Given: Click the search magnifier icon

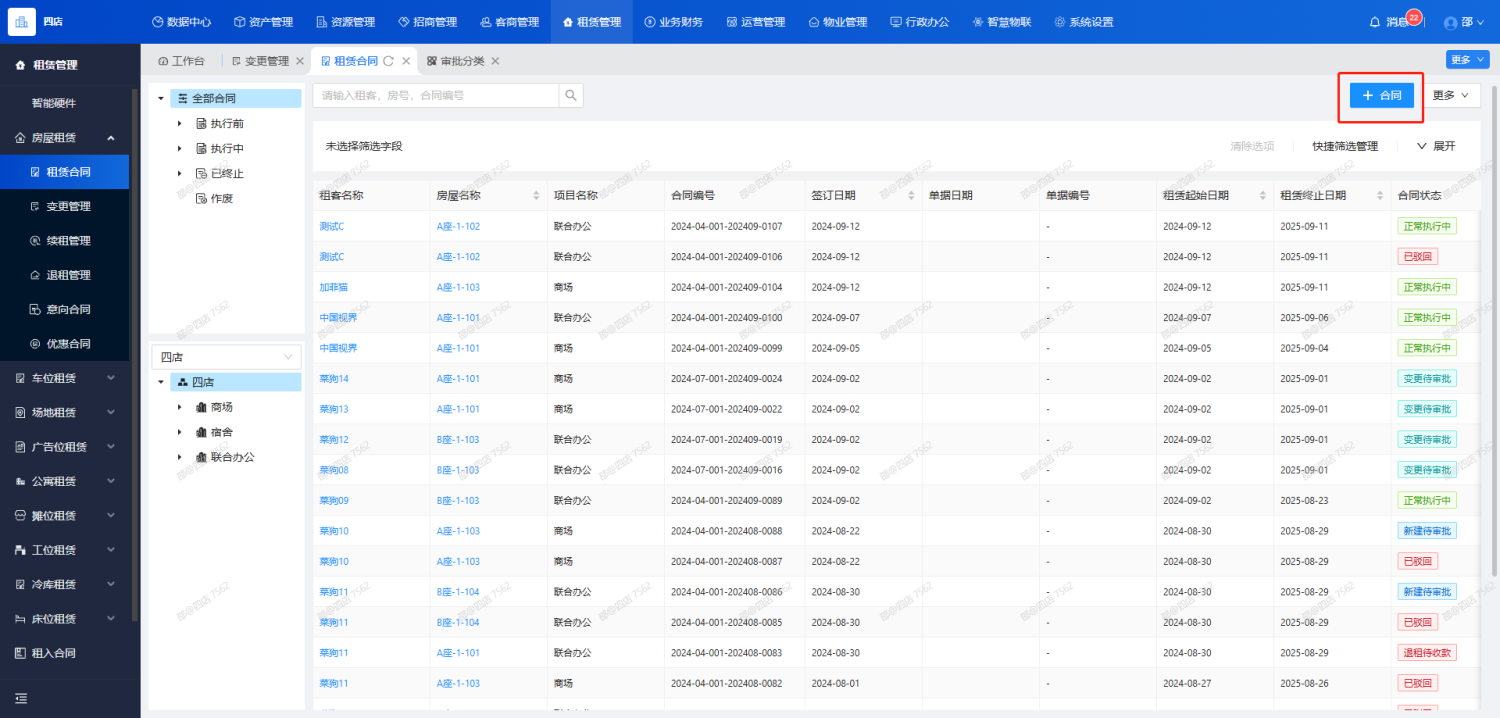Looking at the screenshot, I should (x=571, y=95).
